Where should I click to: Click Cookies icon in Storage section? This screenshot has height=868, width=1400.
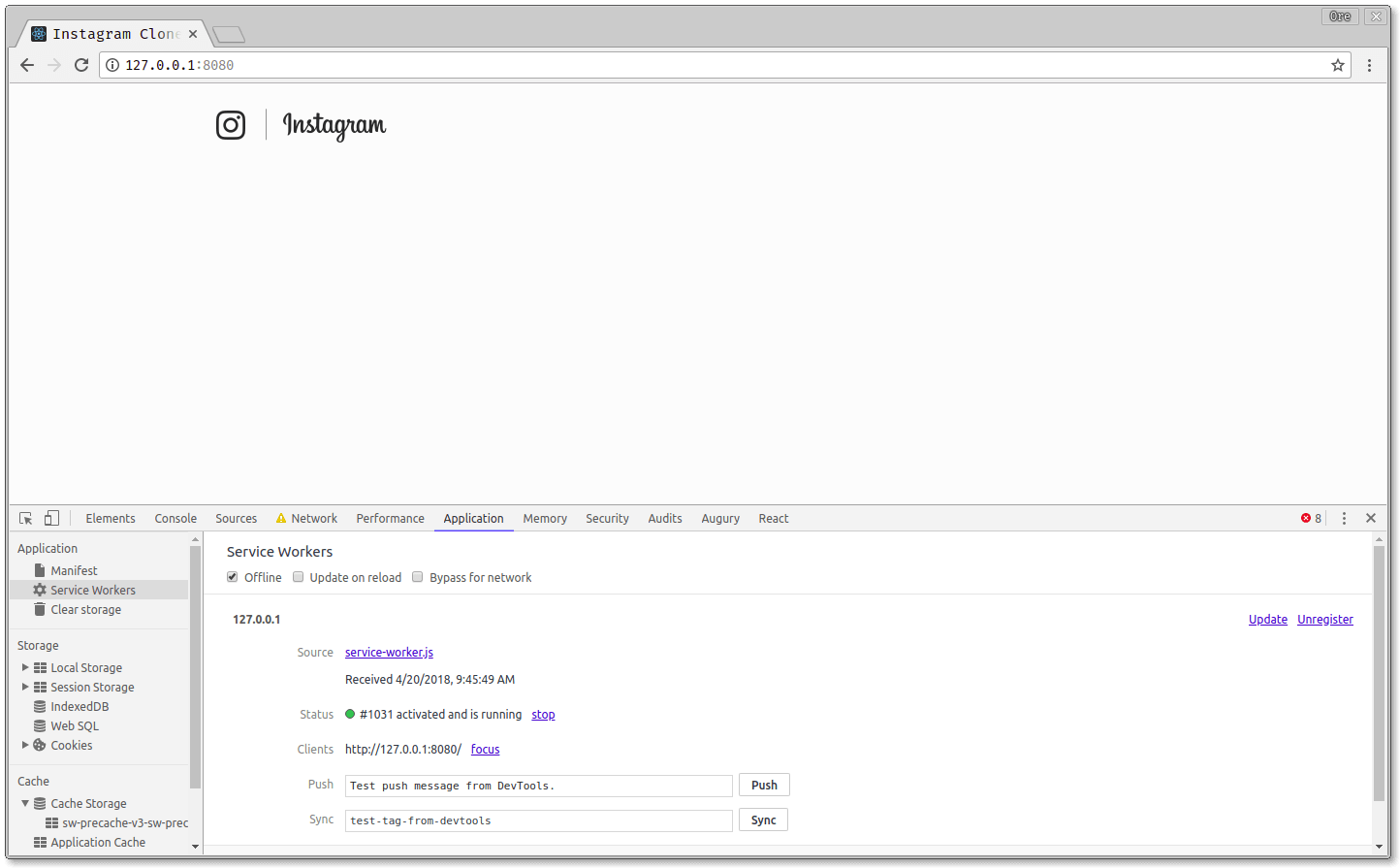click(x=40, y=746)
